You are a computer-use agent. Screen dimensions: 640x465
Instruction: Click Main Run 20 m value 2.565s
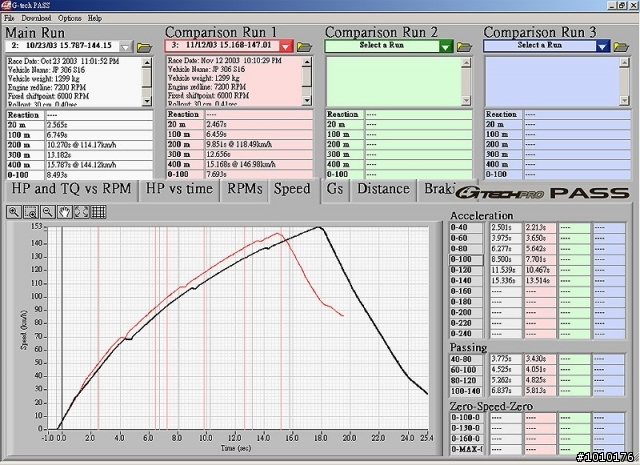(x=99, y=125)
